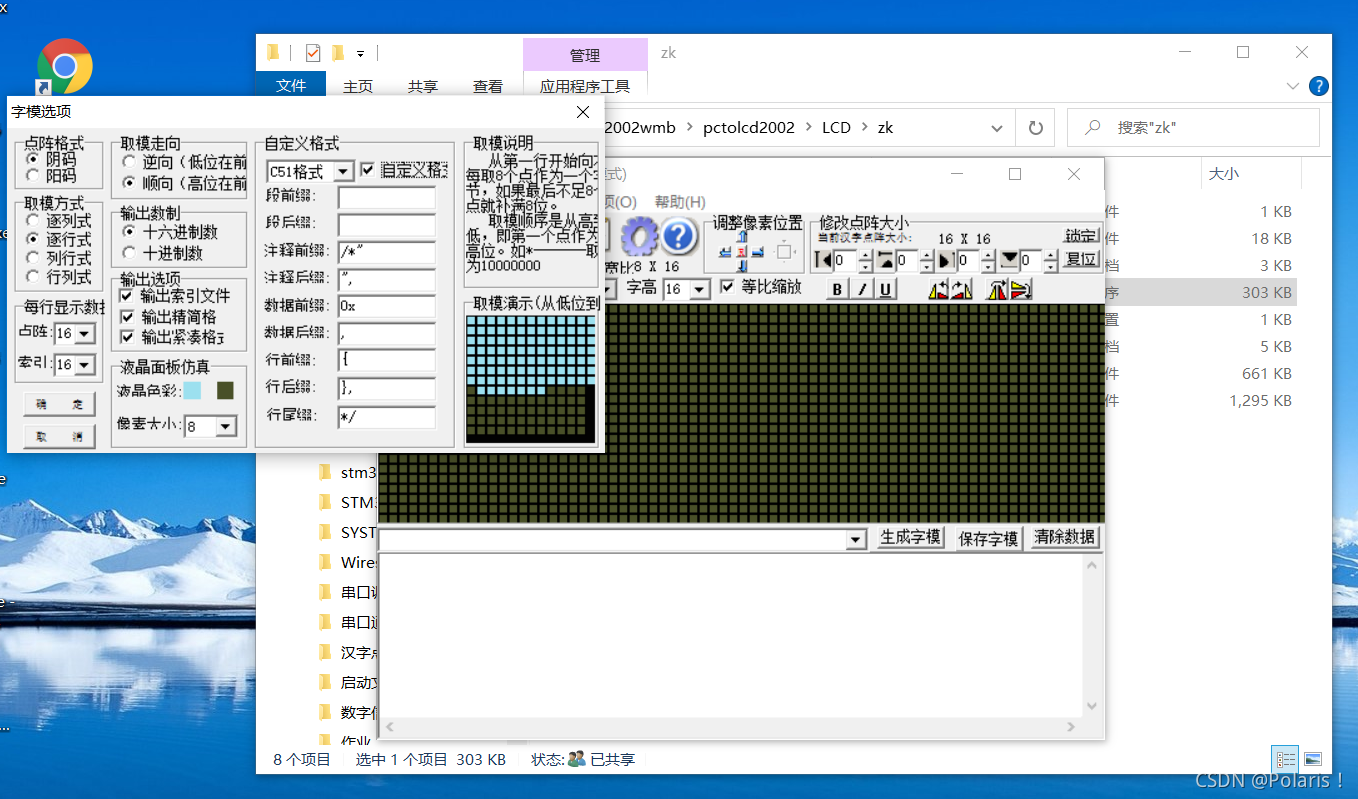Screen dimensions: 1358x799
Task: Switch to the 查看 ribbon tab
Action: (488, 86)
